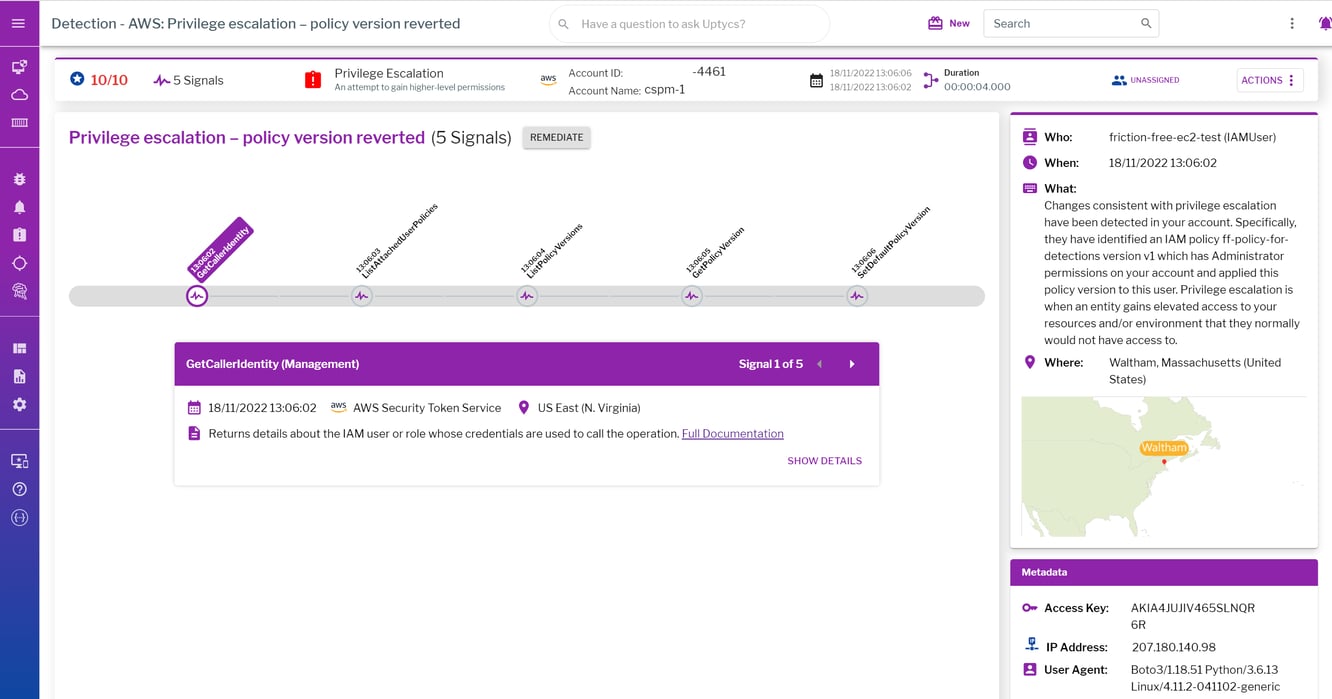Click the AWS logo beside Account ID
Viewport: 1332px width, 699px height.
click(548, 80)
